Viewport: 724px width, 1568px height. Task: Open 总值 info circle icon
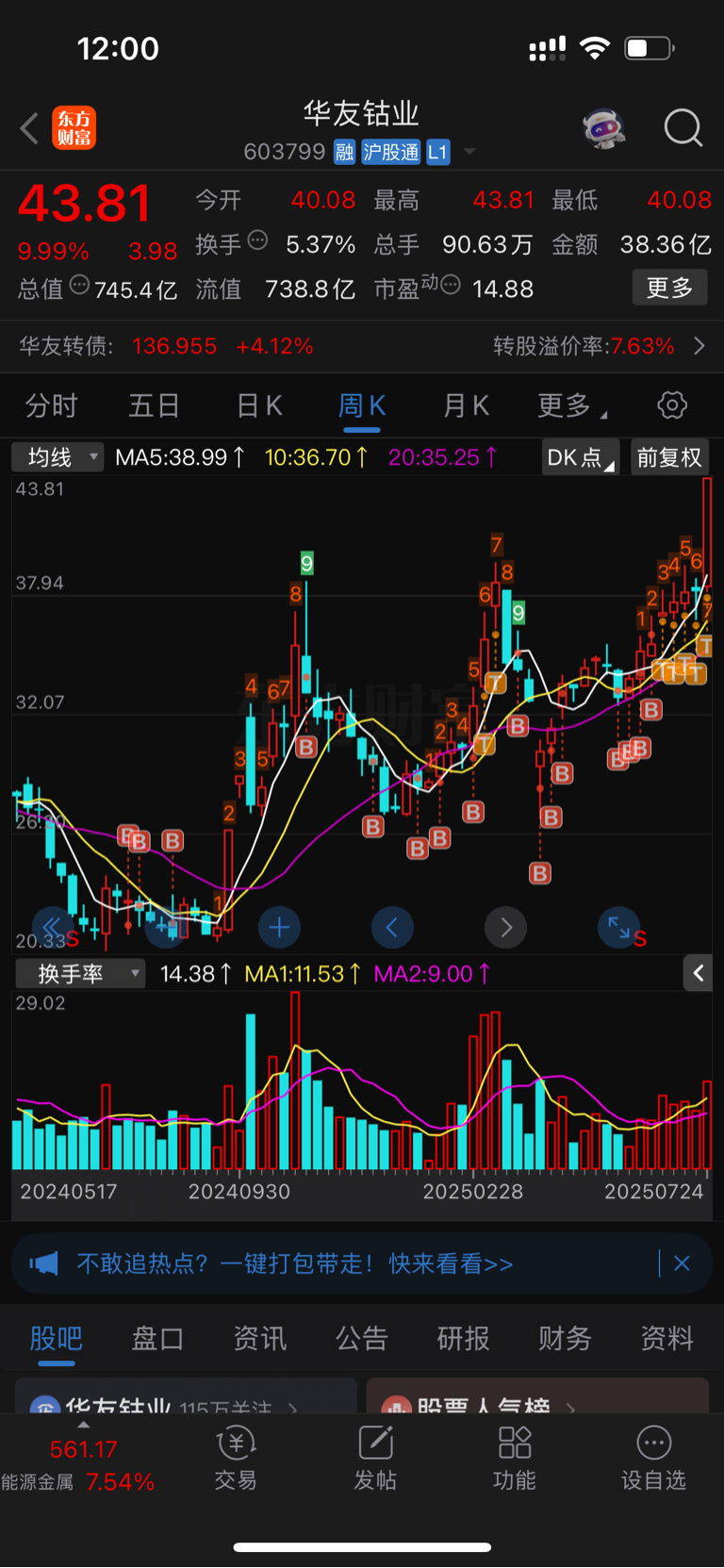(x=79, y=285)
